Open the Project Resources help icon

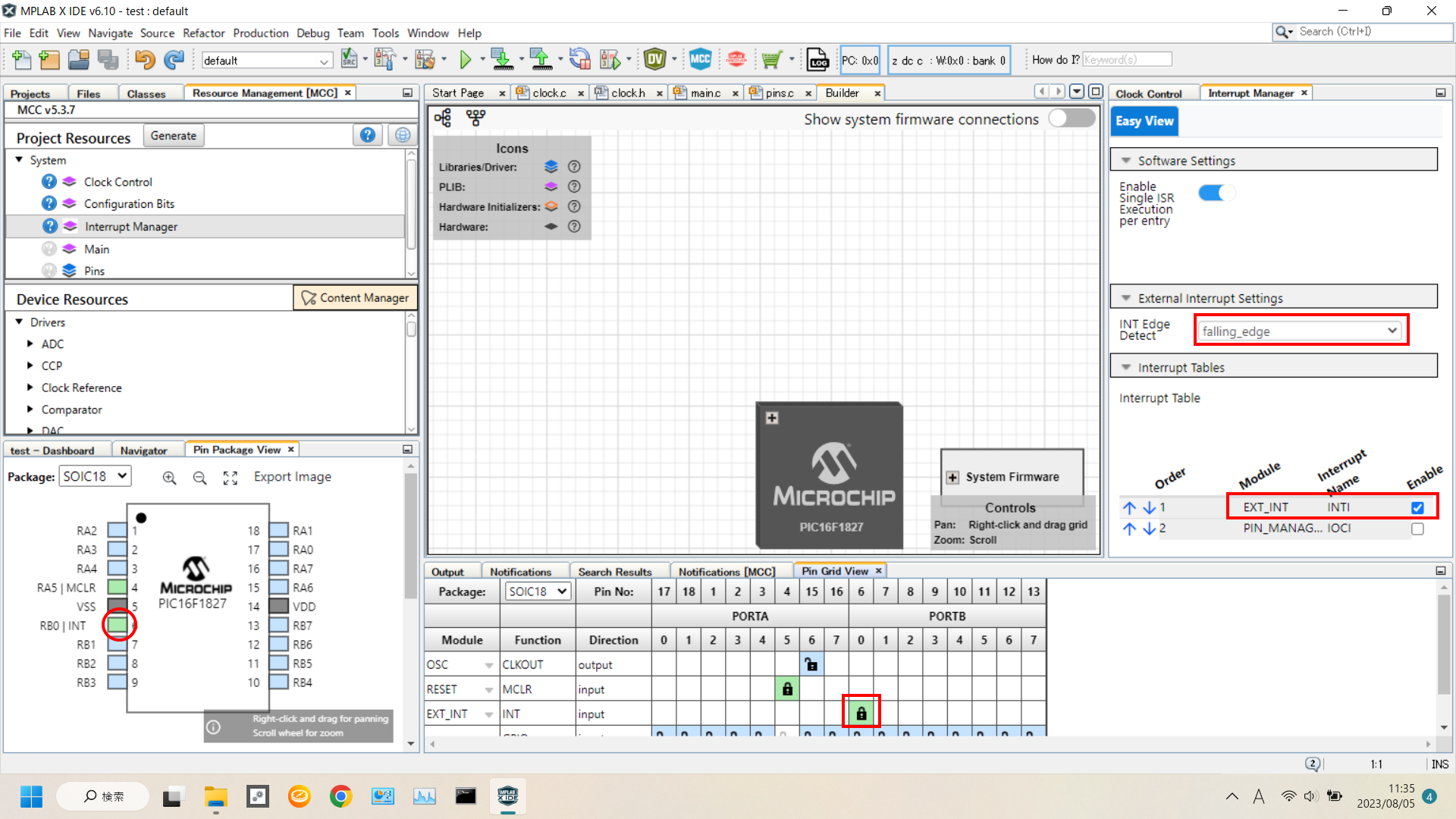pyautogui.click(x=367, y=135)
